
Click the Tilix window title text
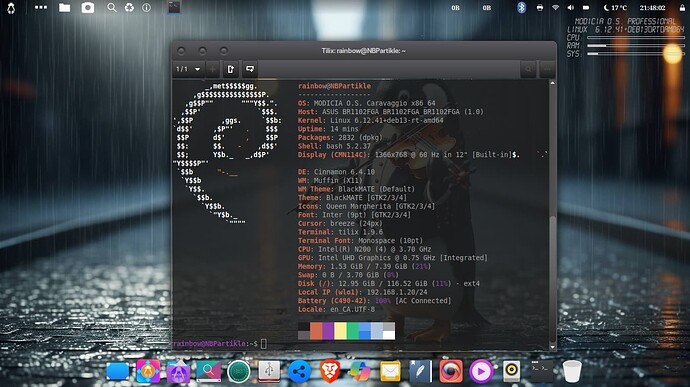(363, 51)
